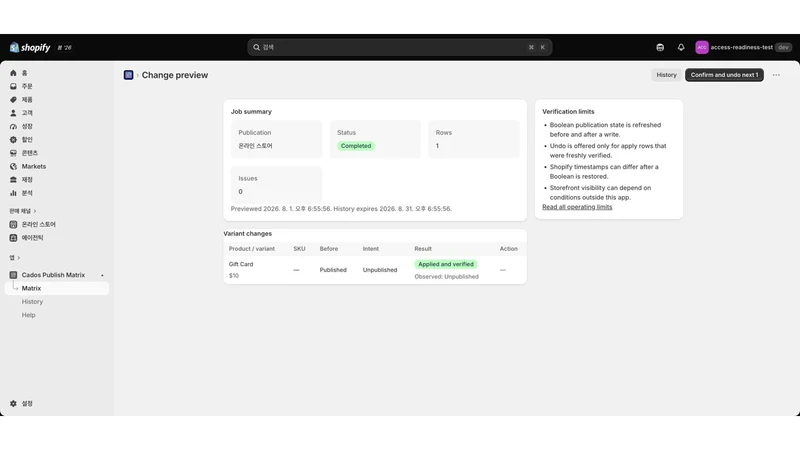Open the Discounts (할인) badge icon
This screenshot has height=450, width=800.
pos(13,139)
